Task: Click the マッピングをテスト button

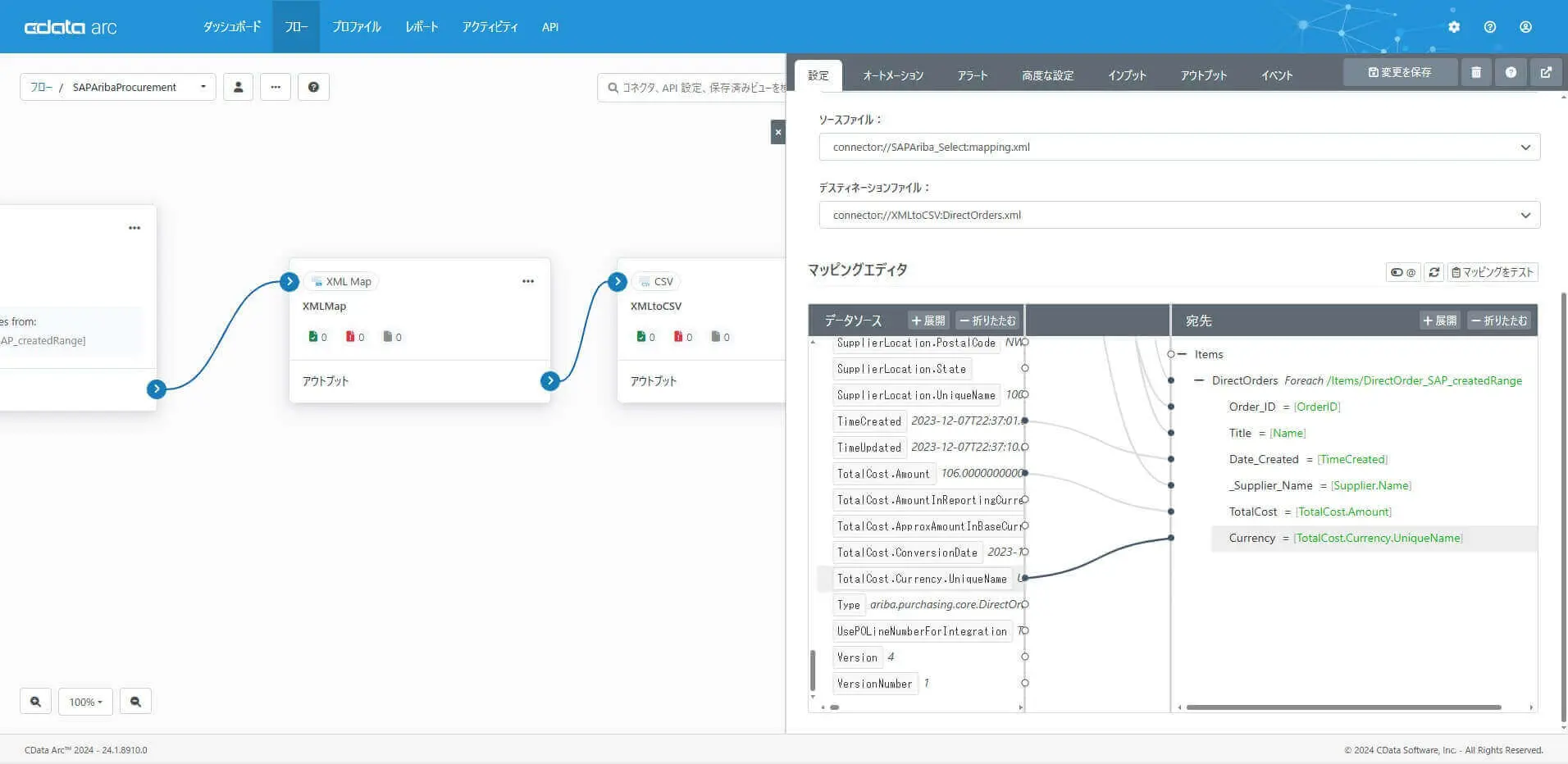Action: coord(1493,272)
